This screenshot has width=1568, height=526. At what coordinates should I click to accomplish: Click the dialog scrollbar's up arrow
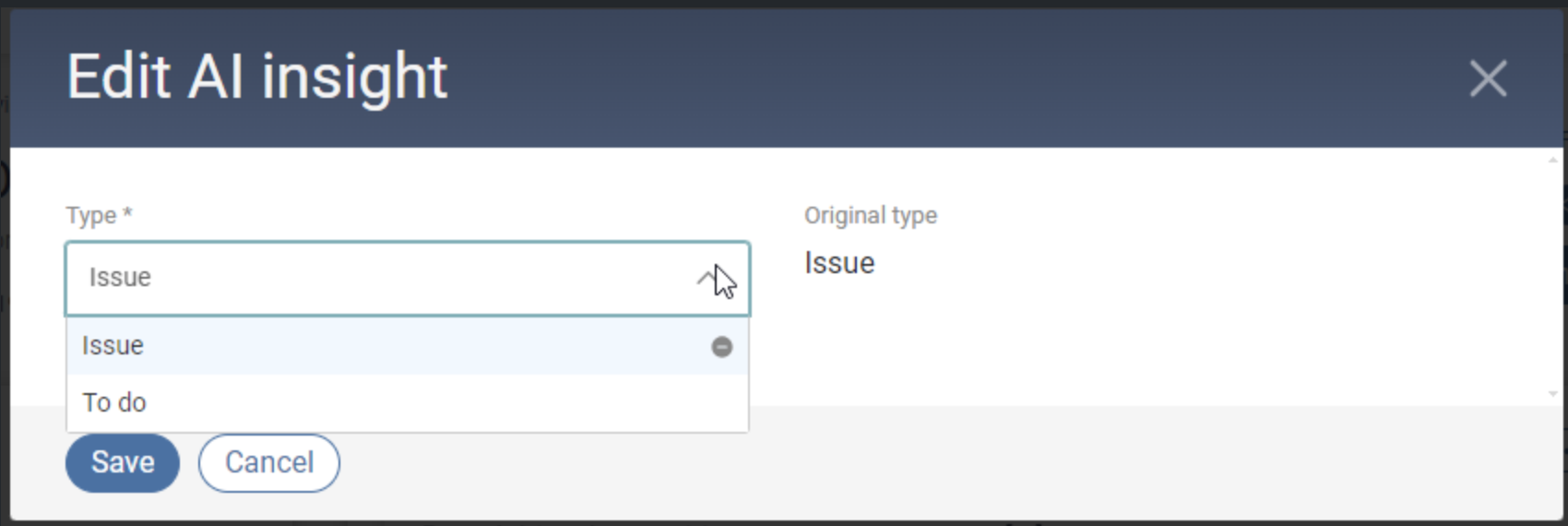[x=1553, y=160]
